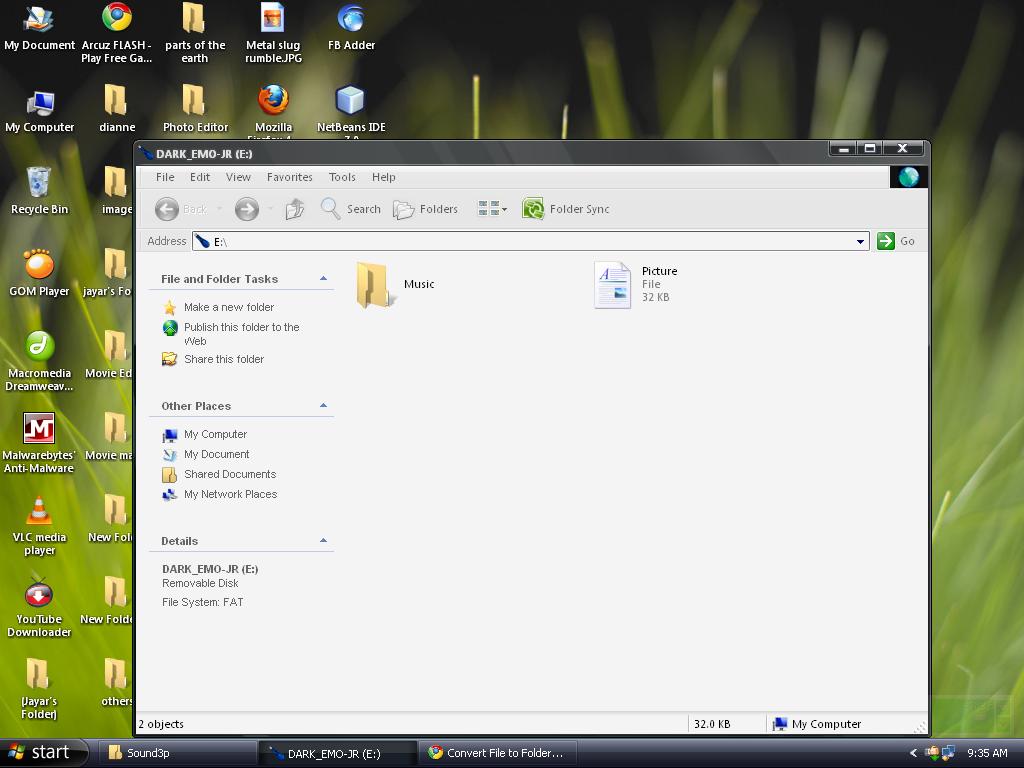Click the Up one level folder icon

point(294,208)
